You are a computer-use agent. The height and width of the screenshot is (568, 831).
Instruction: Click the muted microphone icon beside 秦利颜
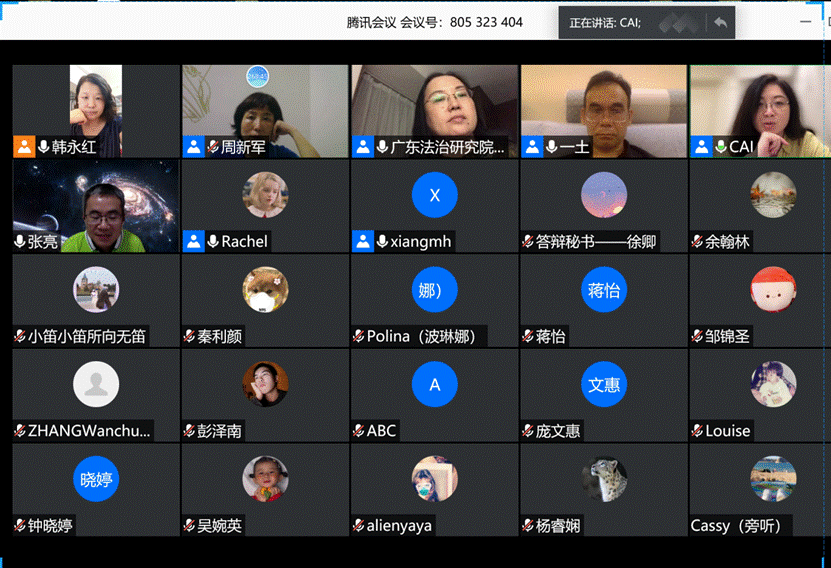point(189,337)
